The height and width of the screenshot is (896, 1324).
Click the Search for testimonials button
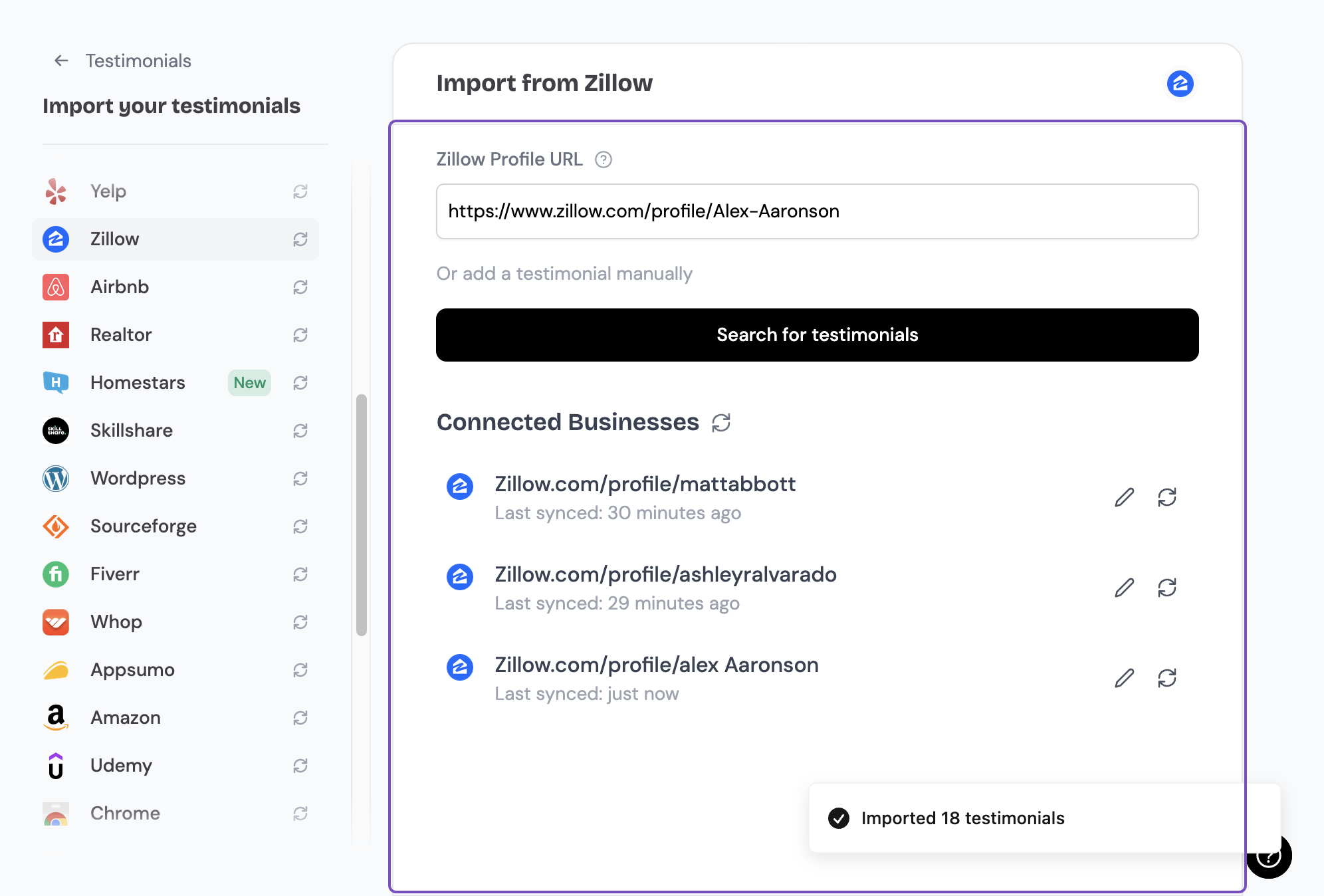(x=817, y=335)
